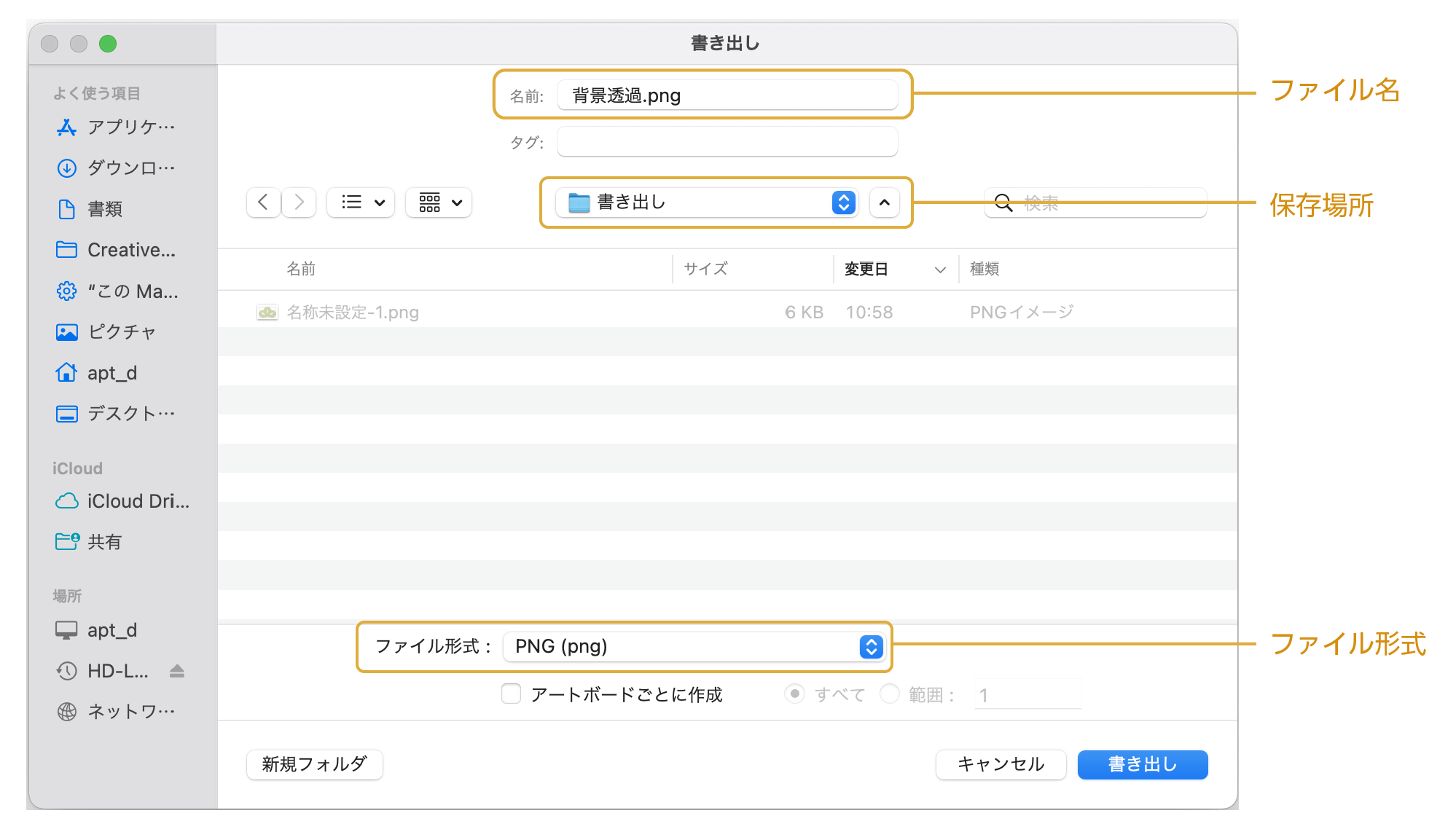Go back with the left arrow
This screenshot has width=1456, height=829.
(264, 203)
